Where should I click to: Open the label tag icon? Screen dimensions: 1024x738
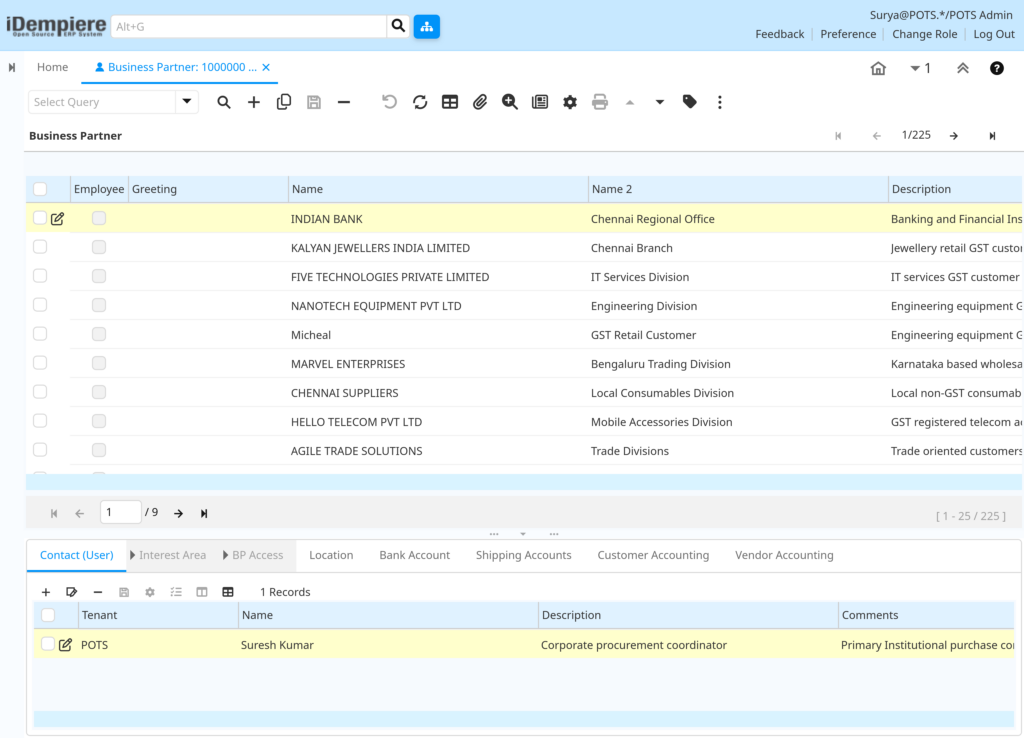click(x=690, y=102)
